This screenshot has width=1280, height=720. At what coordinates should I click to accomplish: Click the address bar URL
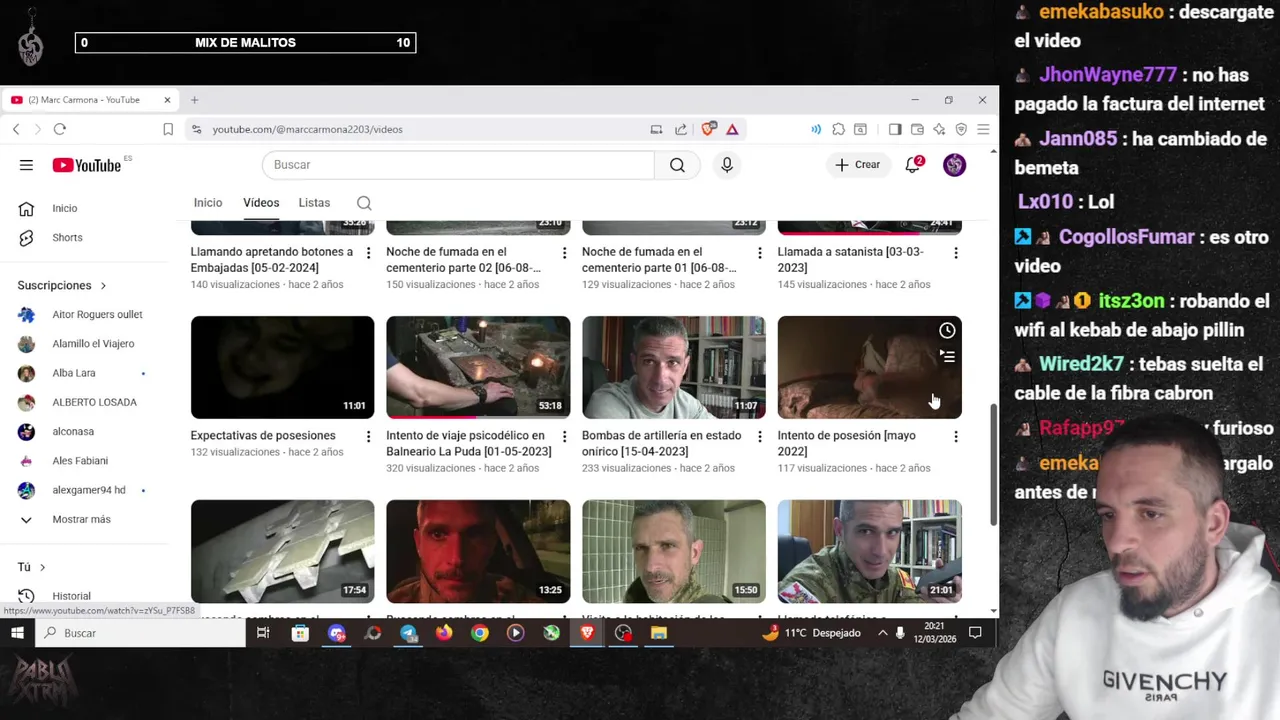pyautogui.click(x=307, y=129)
